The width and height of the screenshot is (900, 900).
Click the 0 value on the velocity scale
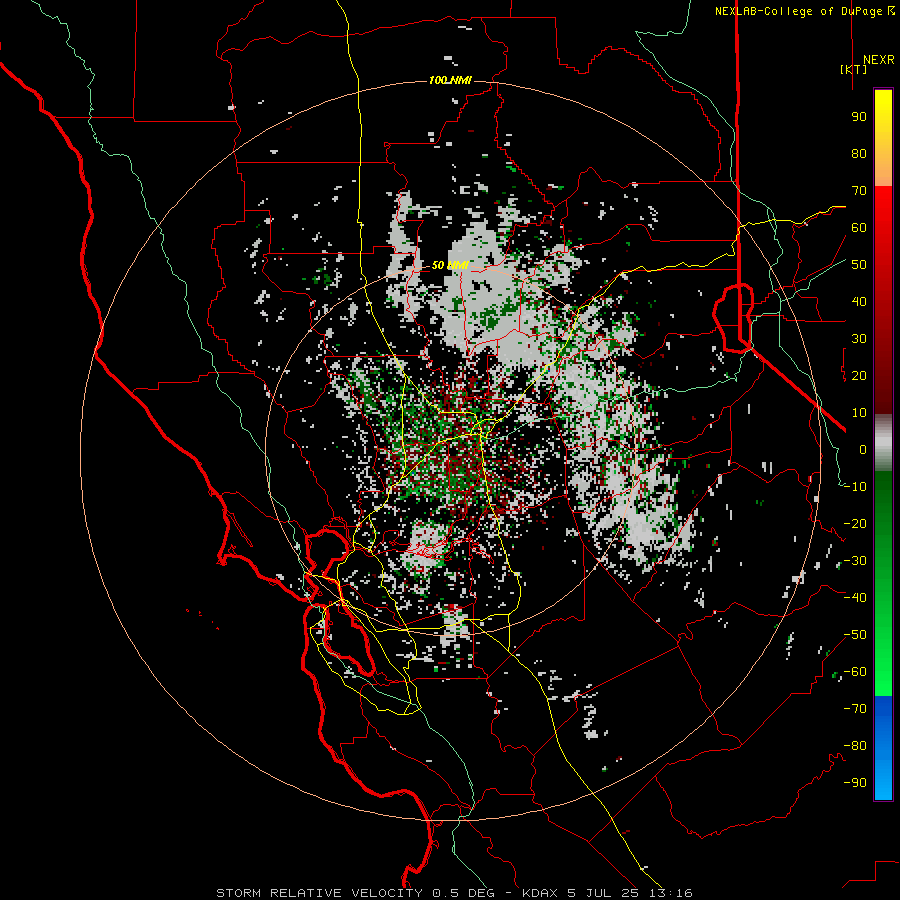863,450
